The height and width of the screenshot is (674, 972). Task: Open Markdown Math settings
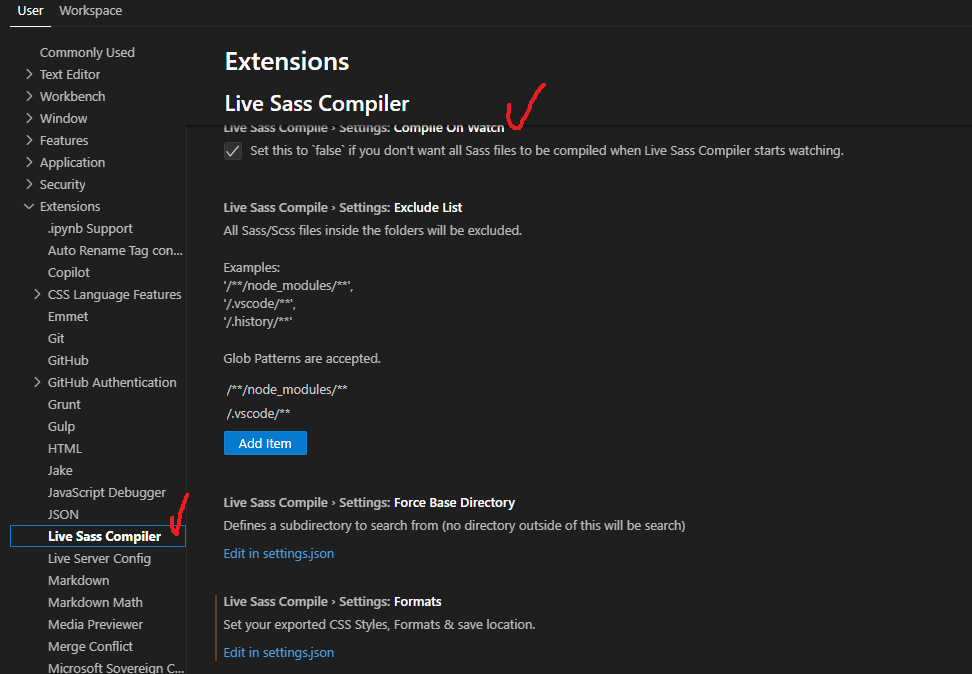pos(95,603)
